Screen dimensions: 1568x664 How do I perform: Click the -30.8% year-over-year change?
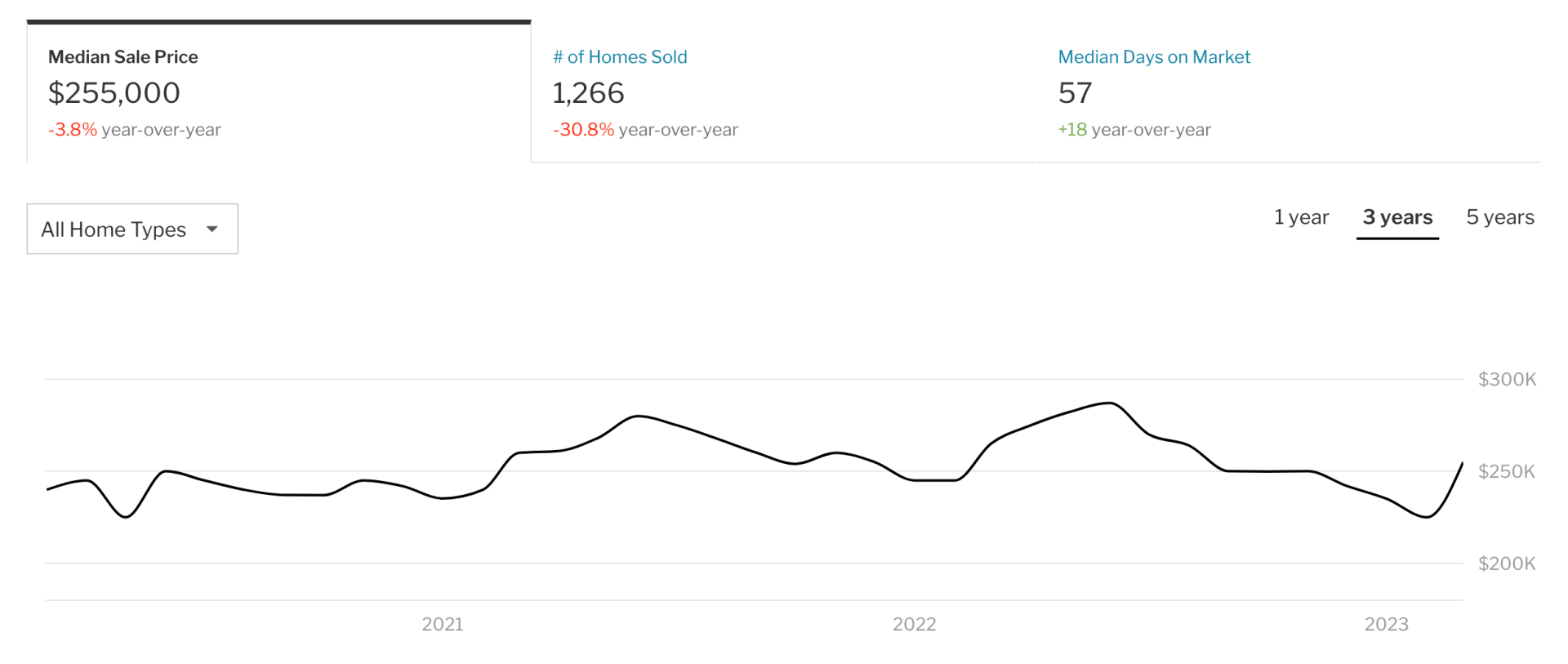[x=583, y=130]
